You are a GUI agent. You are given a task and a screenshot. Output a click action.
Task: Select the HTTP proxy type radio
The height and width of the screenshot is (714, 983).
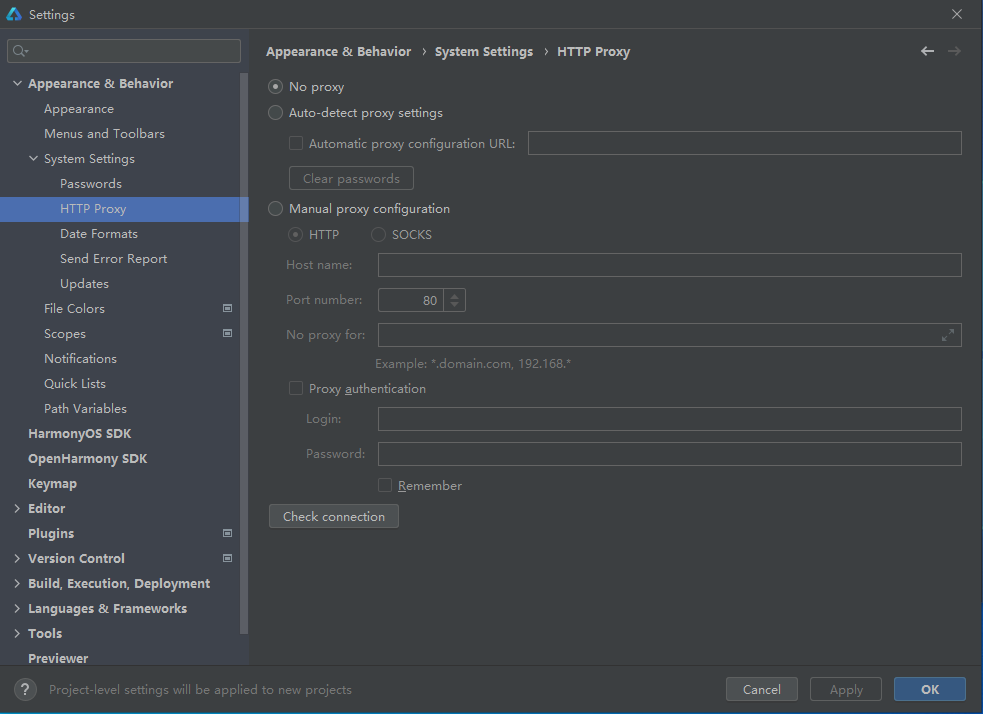295,234
